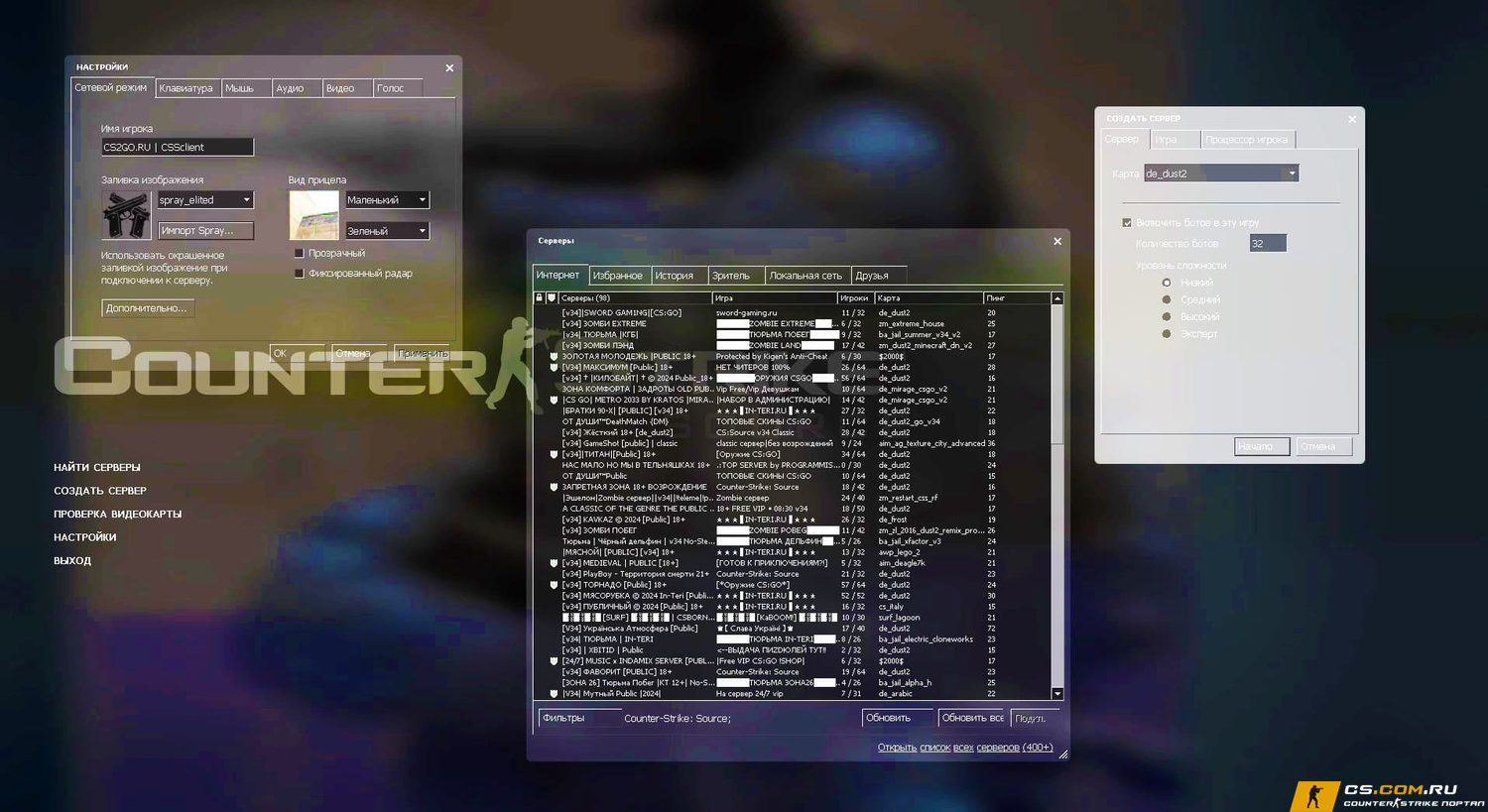Enable the Фиксированный радар checkbox

(x=299, y=273)
